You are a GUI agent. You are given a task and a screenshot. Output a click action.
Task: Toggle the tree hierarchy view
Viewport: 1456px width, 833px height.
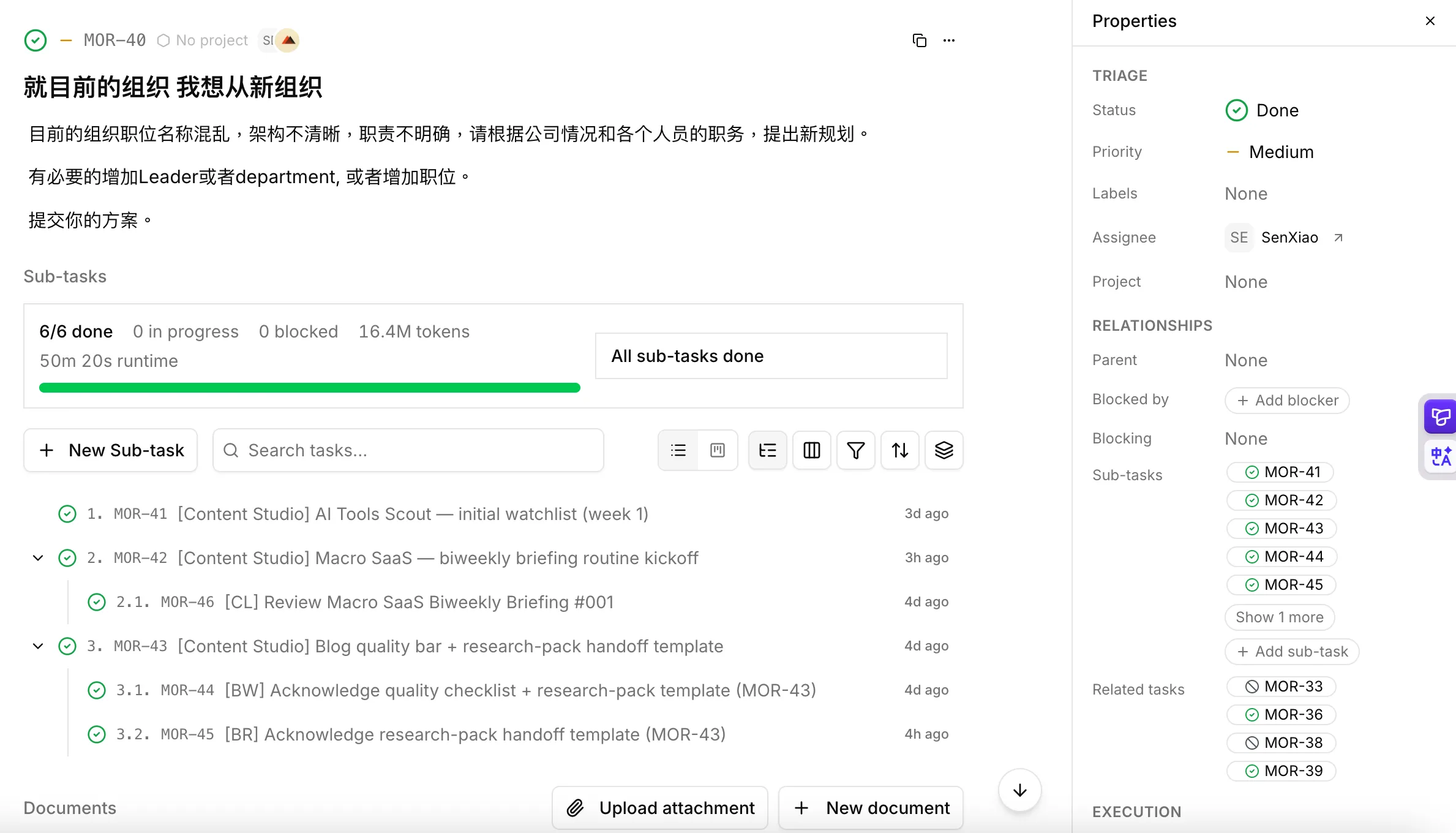767,450
